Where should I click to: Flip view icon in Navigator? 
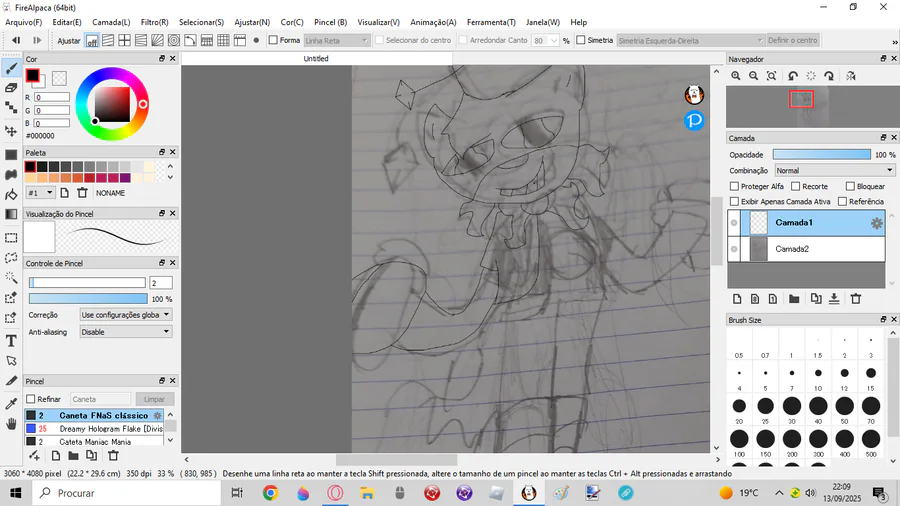pyautogui.click(x=851, y=76)
